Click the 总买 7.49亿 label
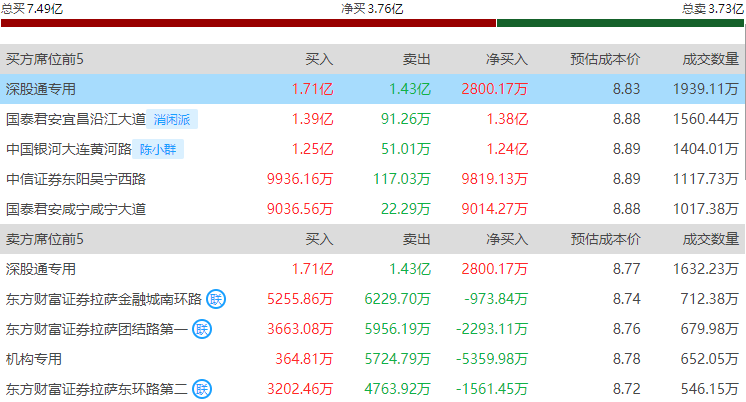 [32, 9]
